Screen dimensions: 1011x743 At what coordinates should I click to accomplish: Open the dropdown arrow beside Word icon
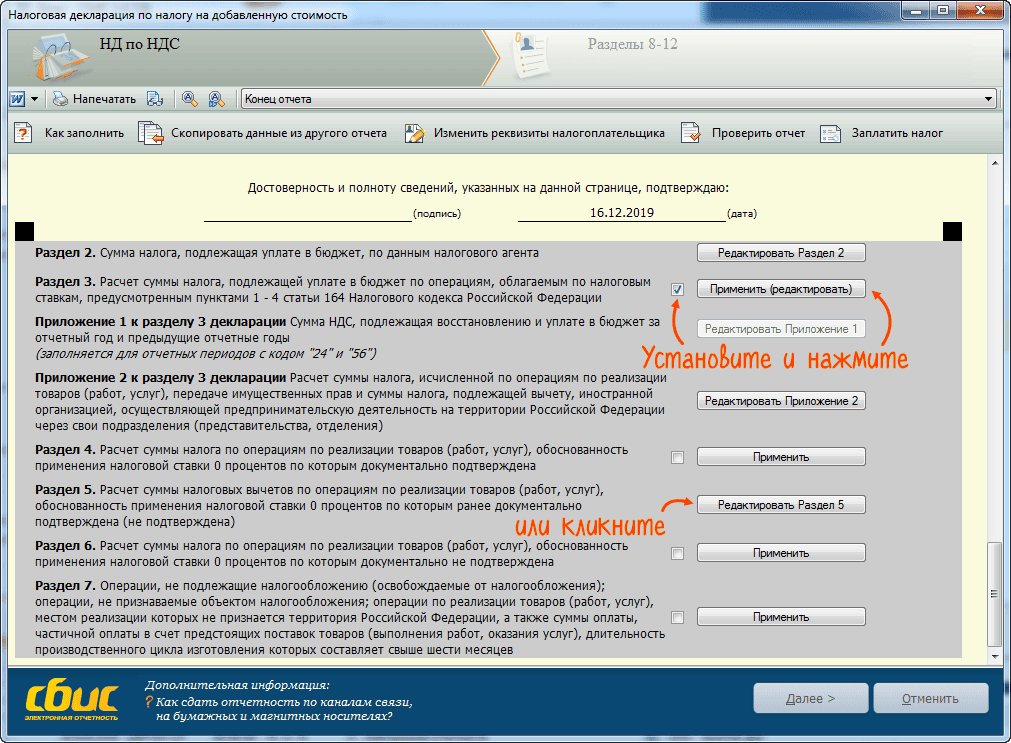coord(34,99)
